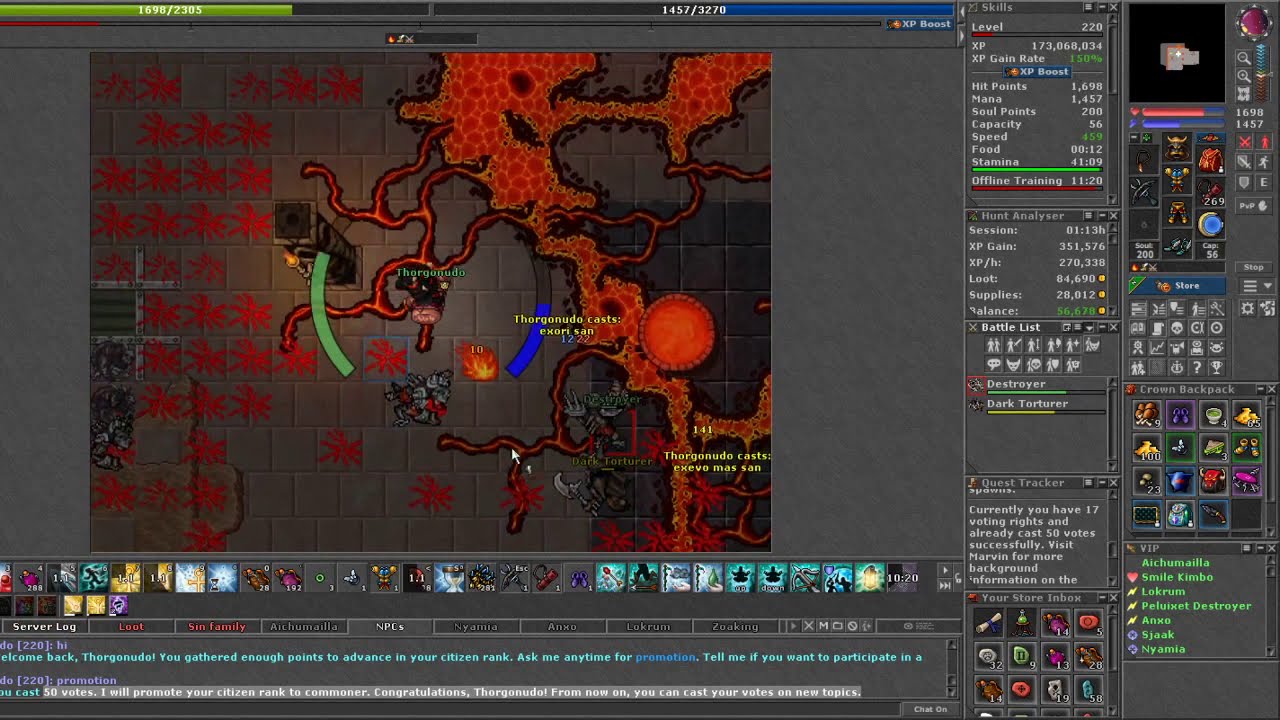
Task: Open the red backpack equipment slot
Action: [x=1211, y=160]
